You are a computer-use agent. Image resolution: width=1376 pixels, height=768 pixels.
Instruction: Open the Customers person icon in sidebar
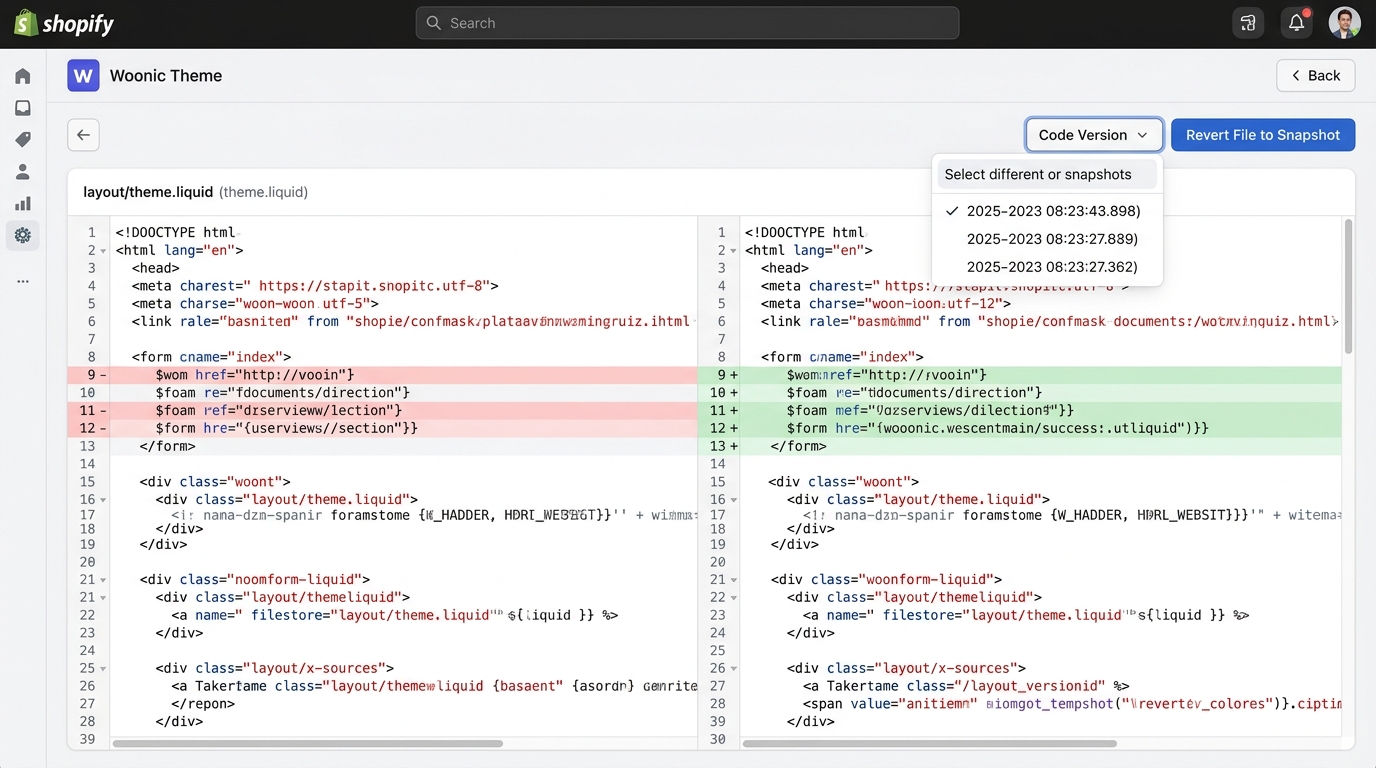tap(22, 172)
